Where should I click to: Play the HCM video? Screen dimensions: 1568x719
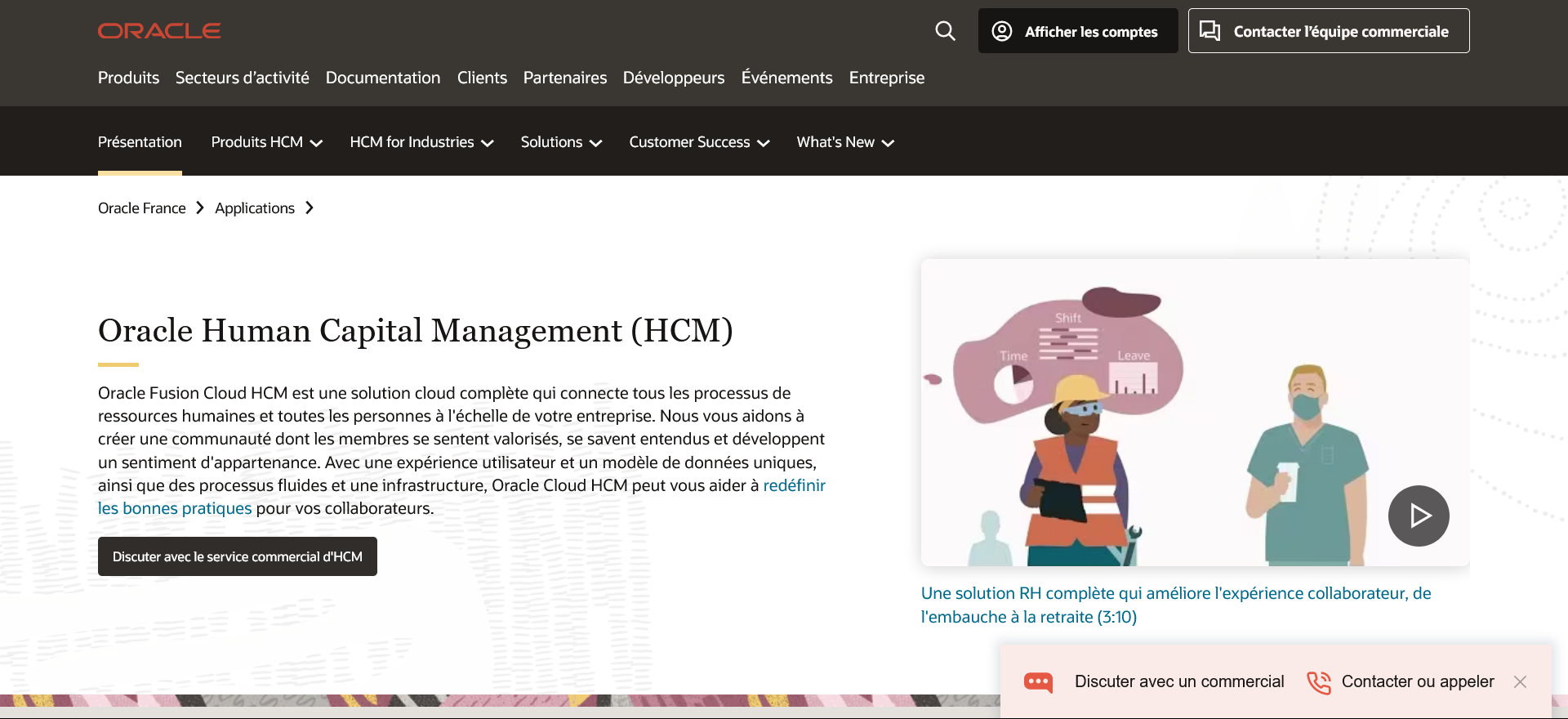coord(1419,516)
